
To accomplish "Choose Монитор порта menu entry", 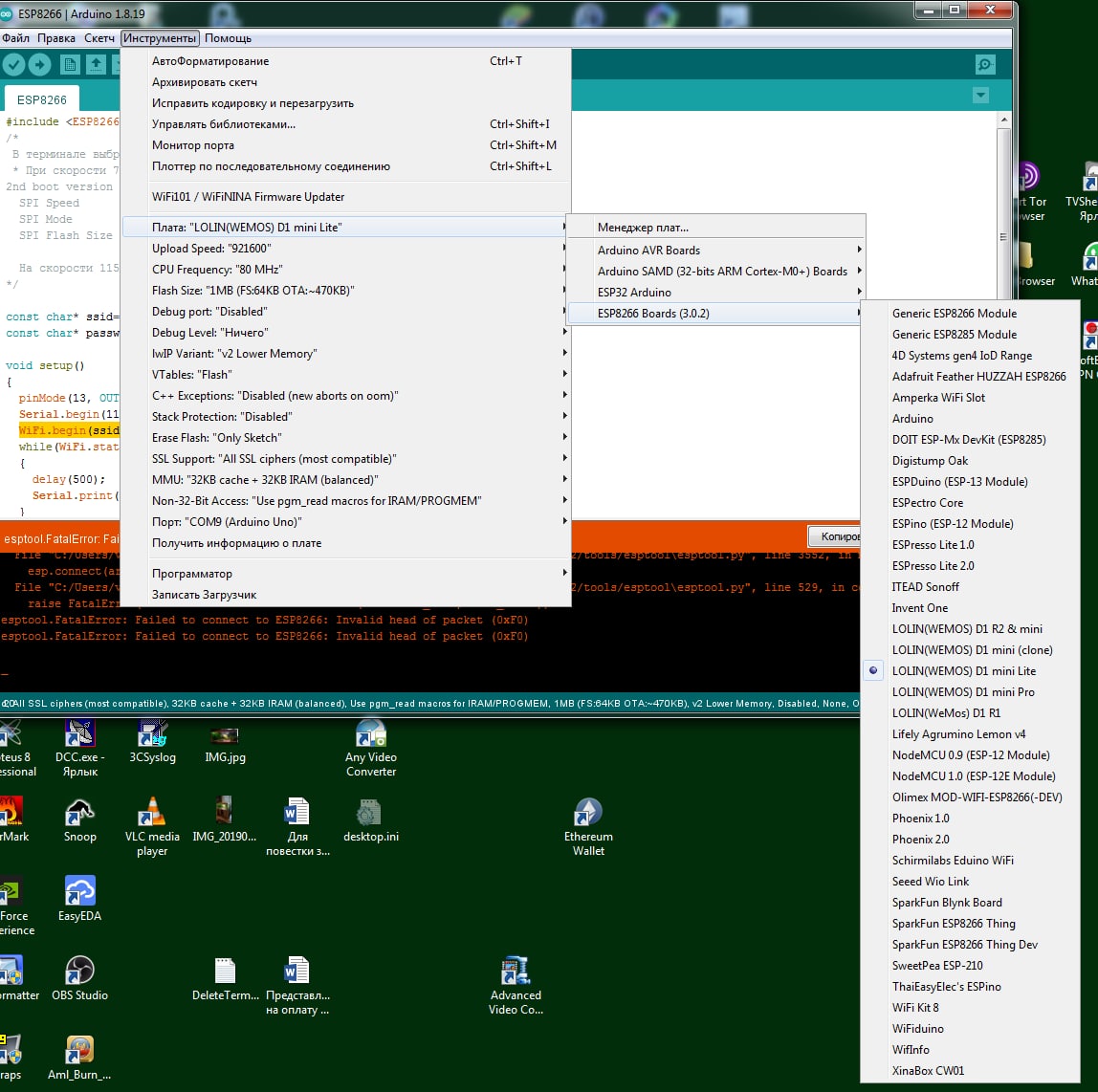I will click(x=346, y=145).
